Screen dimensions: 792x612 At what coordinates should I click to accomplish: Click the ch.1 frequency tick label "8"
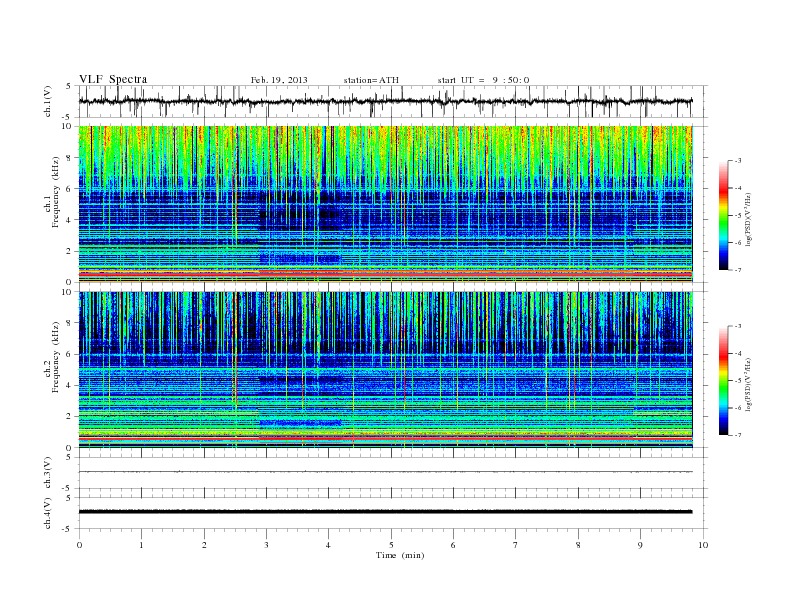tap(69, 158)
